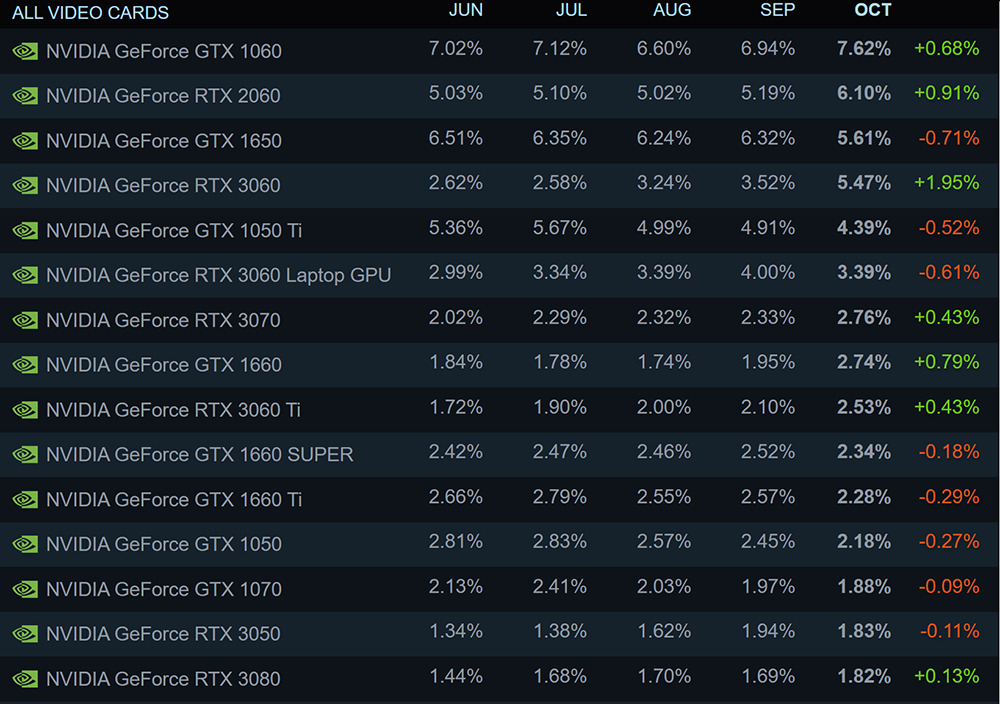Select the OCT column header
The height and width of the screenshot is (704, 1000).
873,11
